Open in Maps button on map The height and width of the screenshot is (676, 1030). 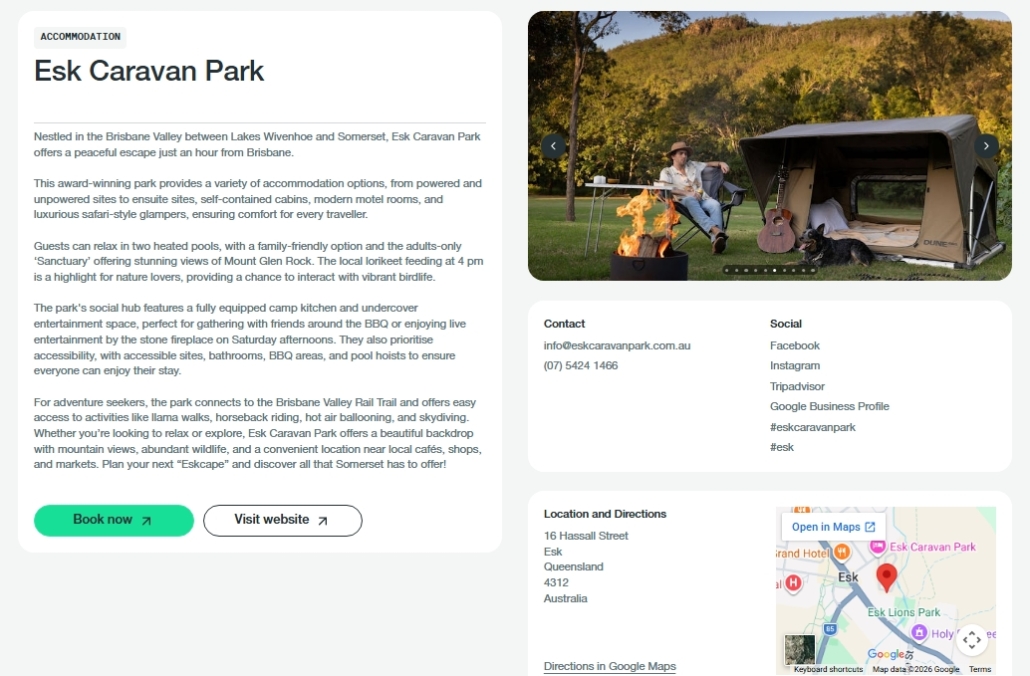(834, 527)
